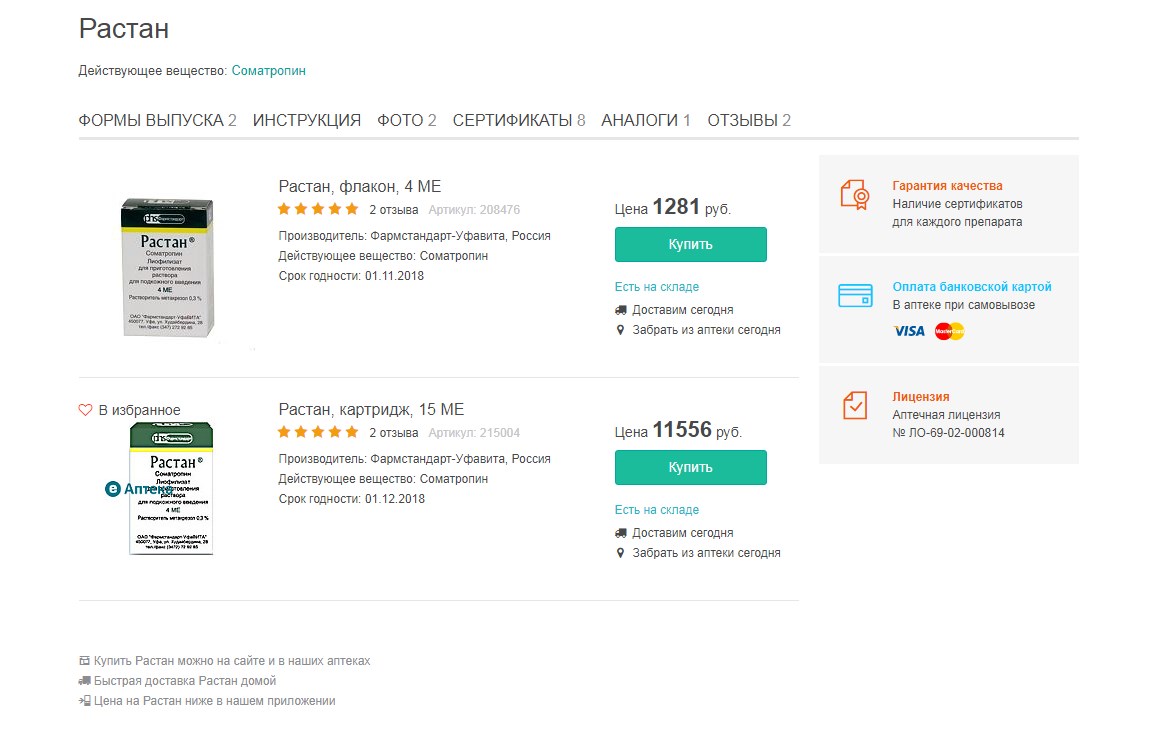The width and height of the screenshot is (1161, 737).
Task: Click the pharmacy pickup pin icon for the 15 МЕ cartridge
Action: 621,553
